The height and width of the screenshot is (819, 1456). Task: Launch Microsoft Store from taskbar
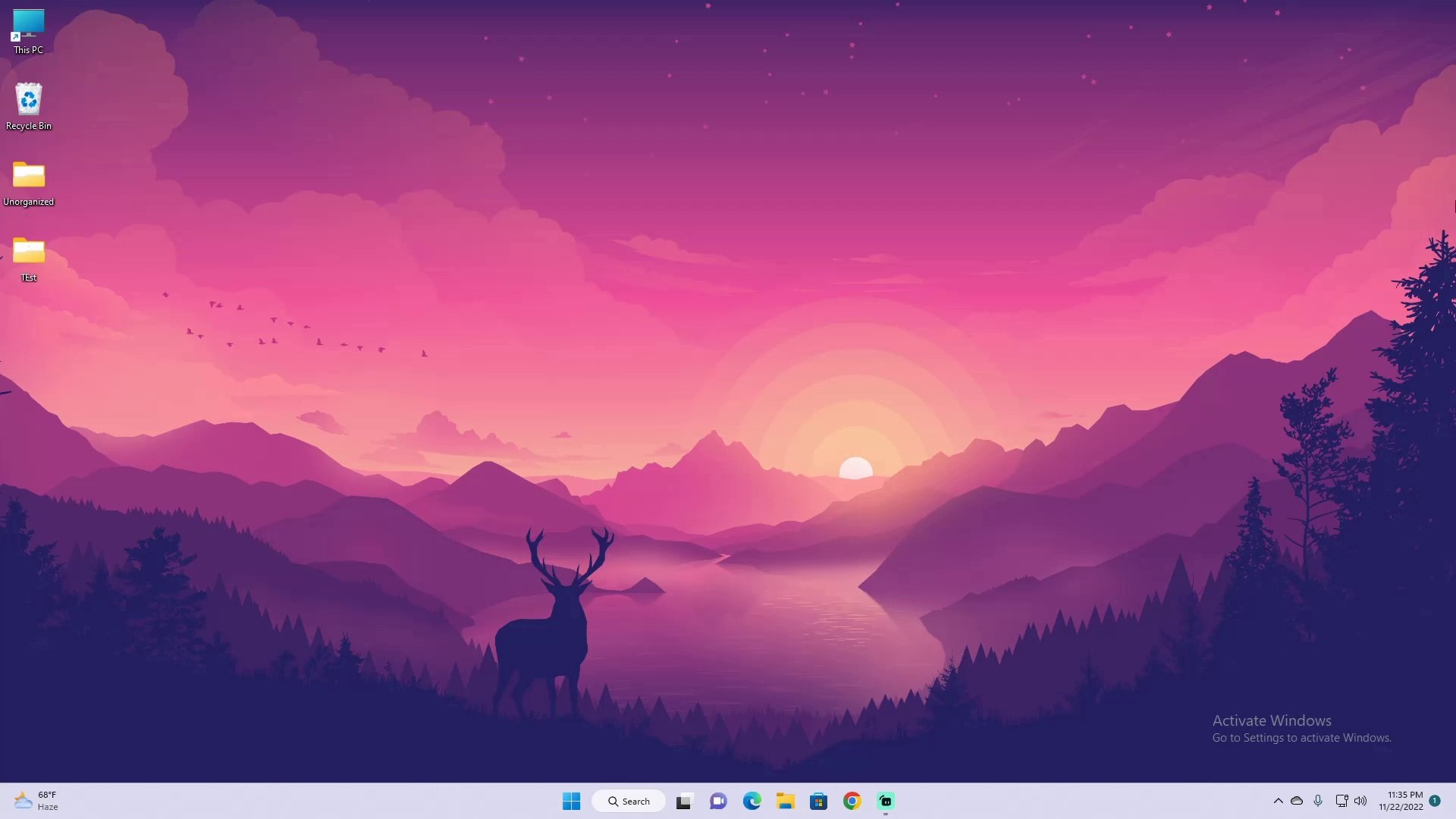pyautogui.click(x=818, y=801)
